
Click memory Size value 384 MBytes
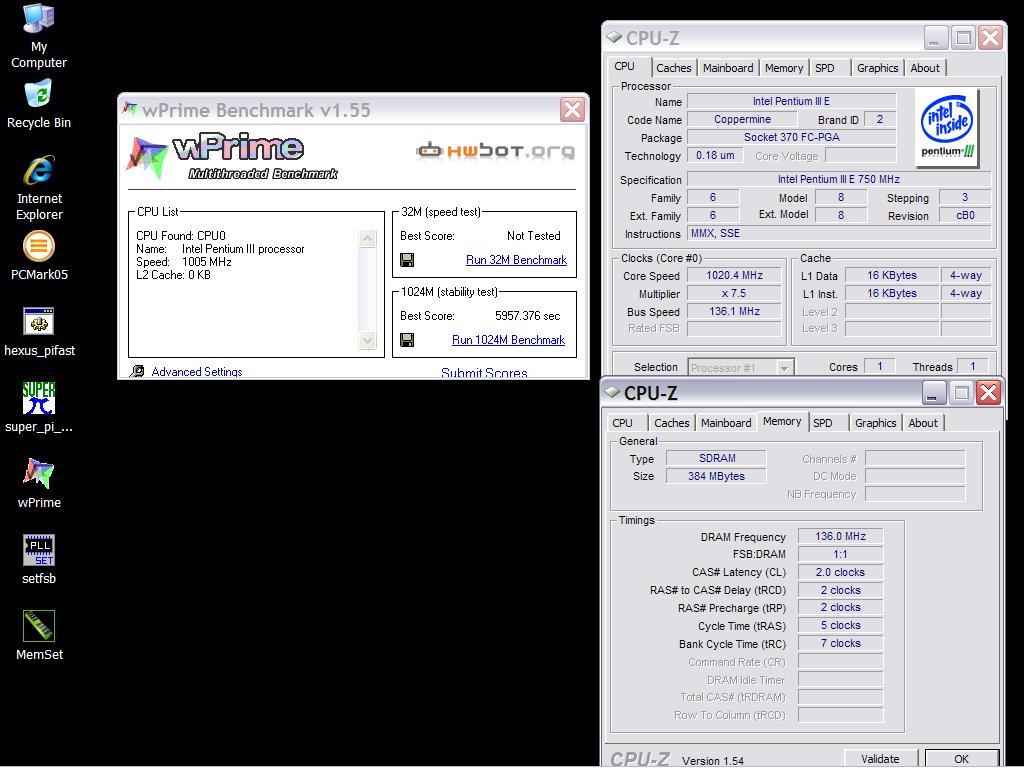pos(716,476)
